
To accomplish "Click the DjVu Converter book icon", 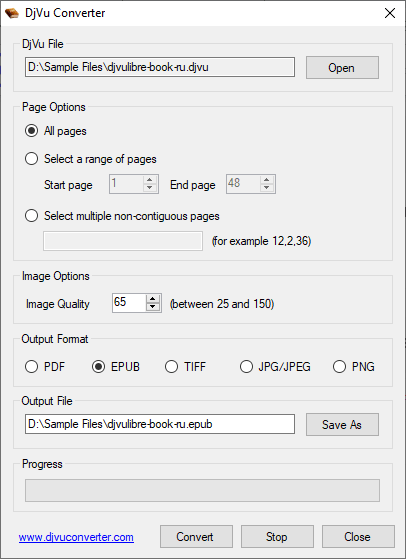I will click(x=12, y=13).
